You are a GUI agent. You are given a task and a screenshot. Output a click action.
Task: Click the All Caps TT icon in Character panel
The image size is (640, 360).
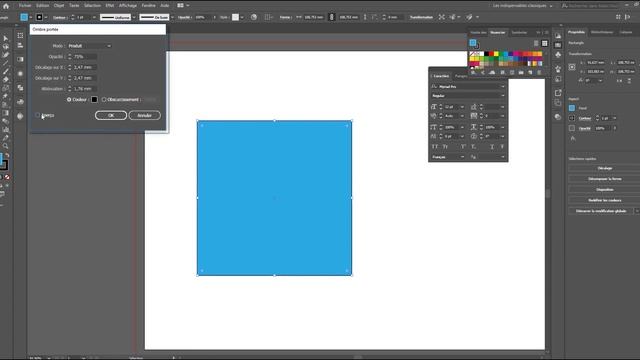(435, 147)
